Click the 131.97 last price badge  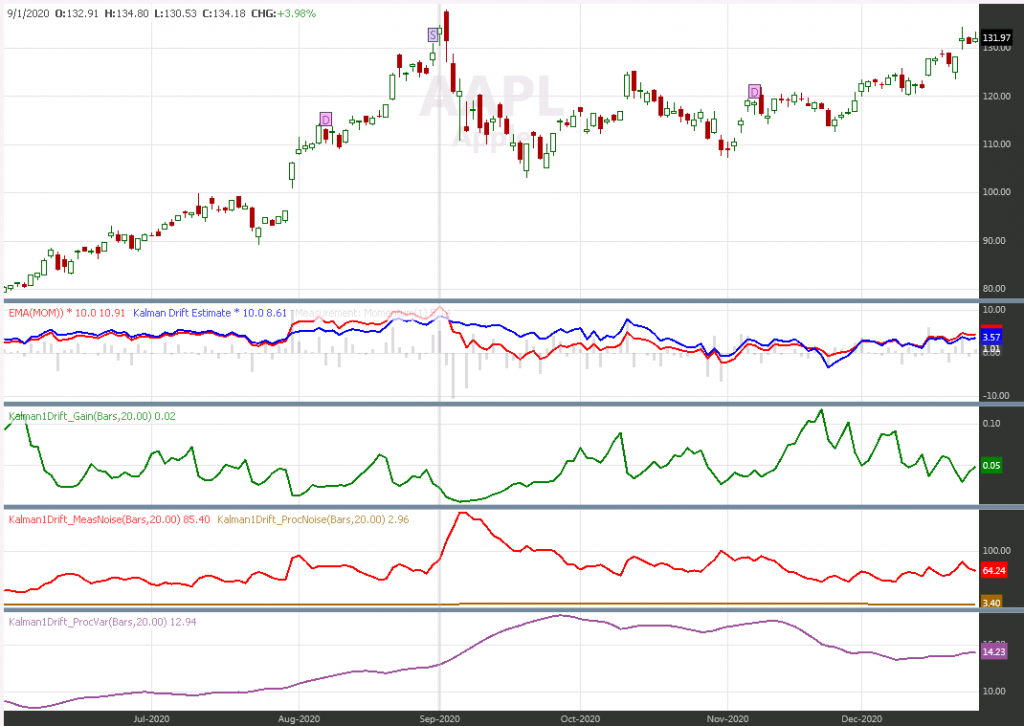click(997, 38)
